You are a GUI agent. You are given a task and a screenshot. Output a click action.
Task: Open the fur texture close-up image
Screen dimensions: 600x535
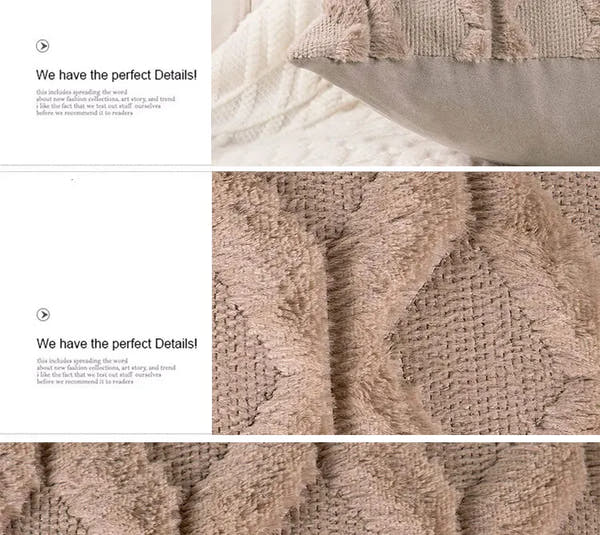[406, 303]
